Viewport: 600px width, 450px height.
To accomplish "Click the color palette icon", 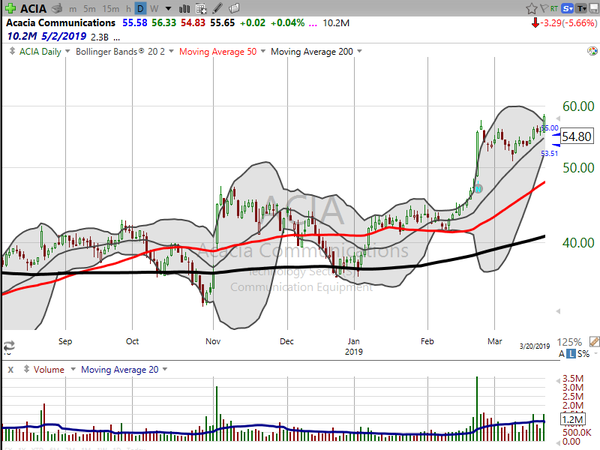I will point(592,51).
